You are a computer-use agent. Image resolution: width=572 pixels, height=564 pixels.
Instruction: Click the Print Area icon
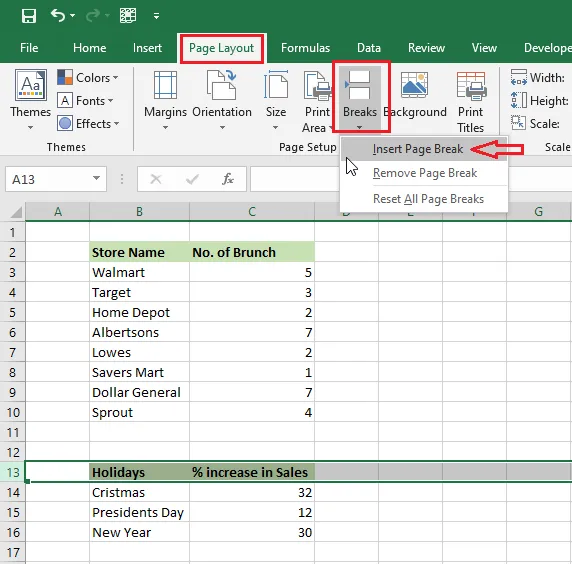tap(317, 86)
